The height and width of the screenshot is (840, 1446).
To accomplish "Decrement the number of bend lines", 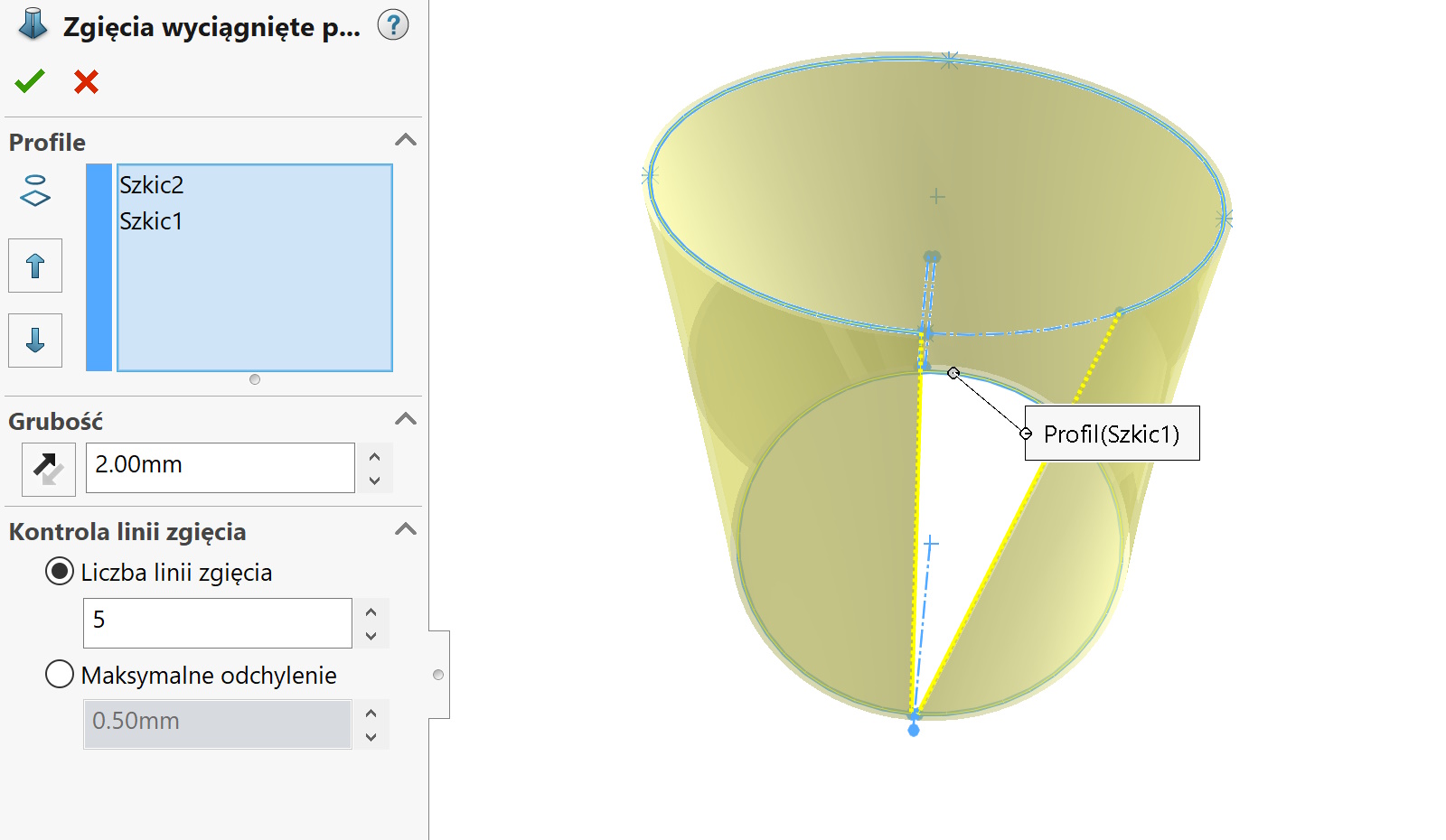I will tap(371, 636).
